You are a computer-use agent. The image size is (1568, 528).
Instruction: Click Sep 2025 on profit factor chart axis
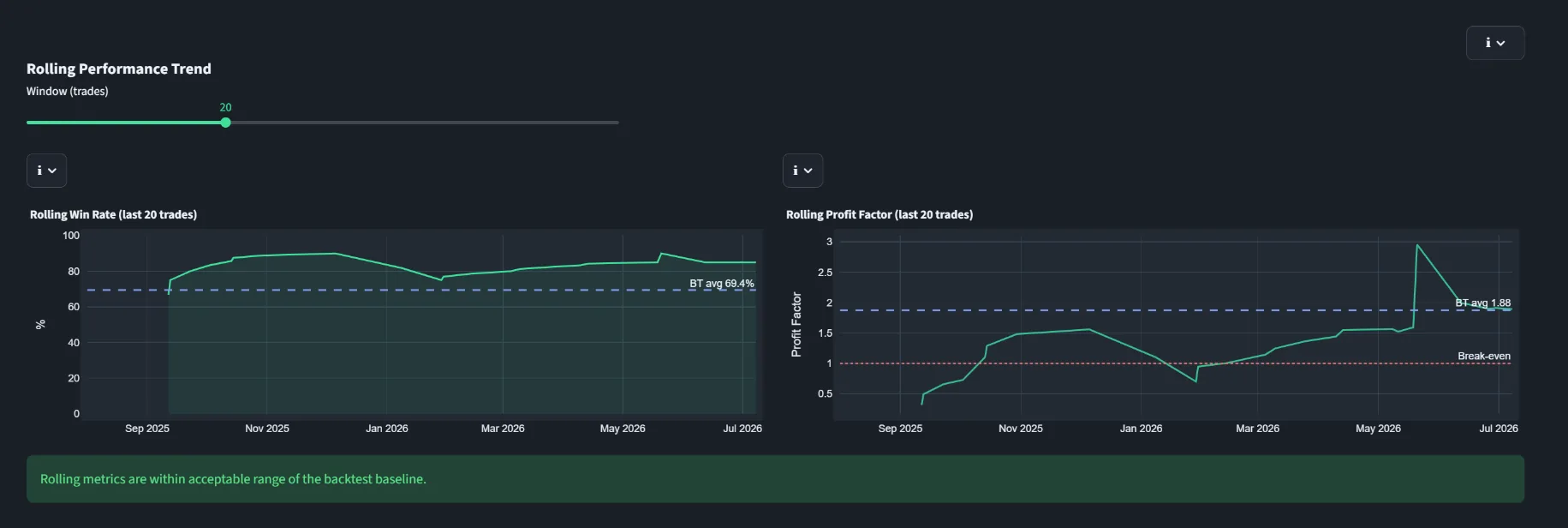point(900,429)
